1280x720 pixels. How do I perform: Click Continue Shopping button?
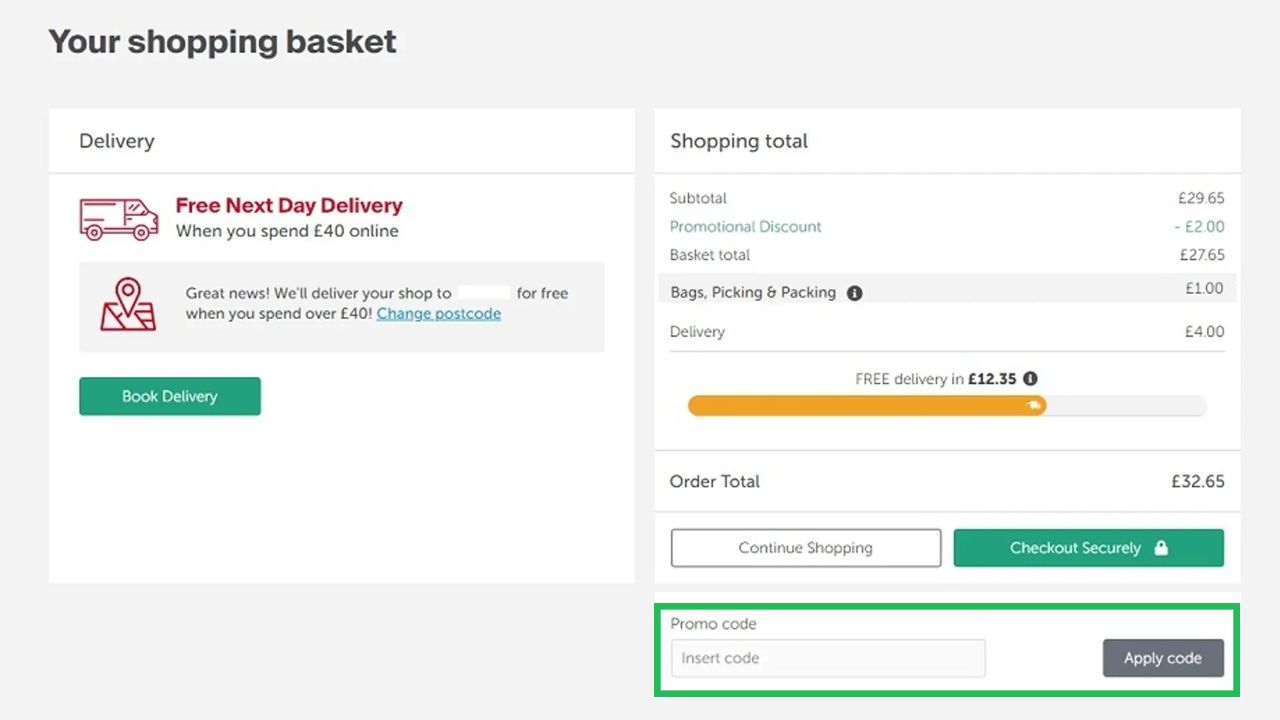[805, 548]
